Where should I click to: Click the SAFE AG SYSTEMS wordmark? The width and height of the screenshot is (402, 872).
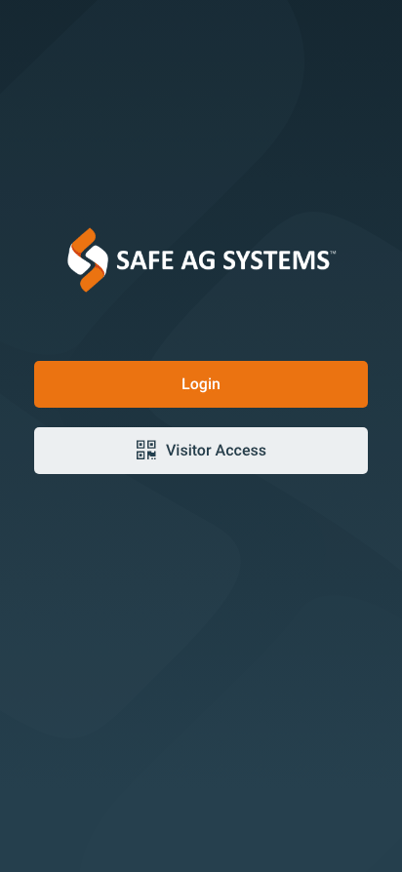click(223, 260)
